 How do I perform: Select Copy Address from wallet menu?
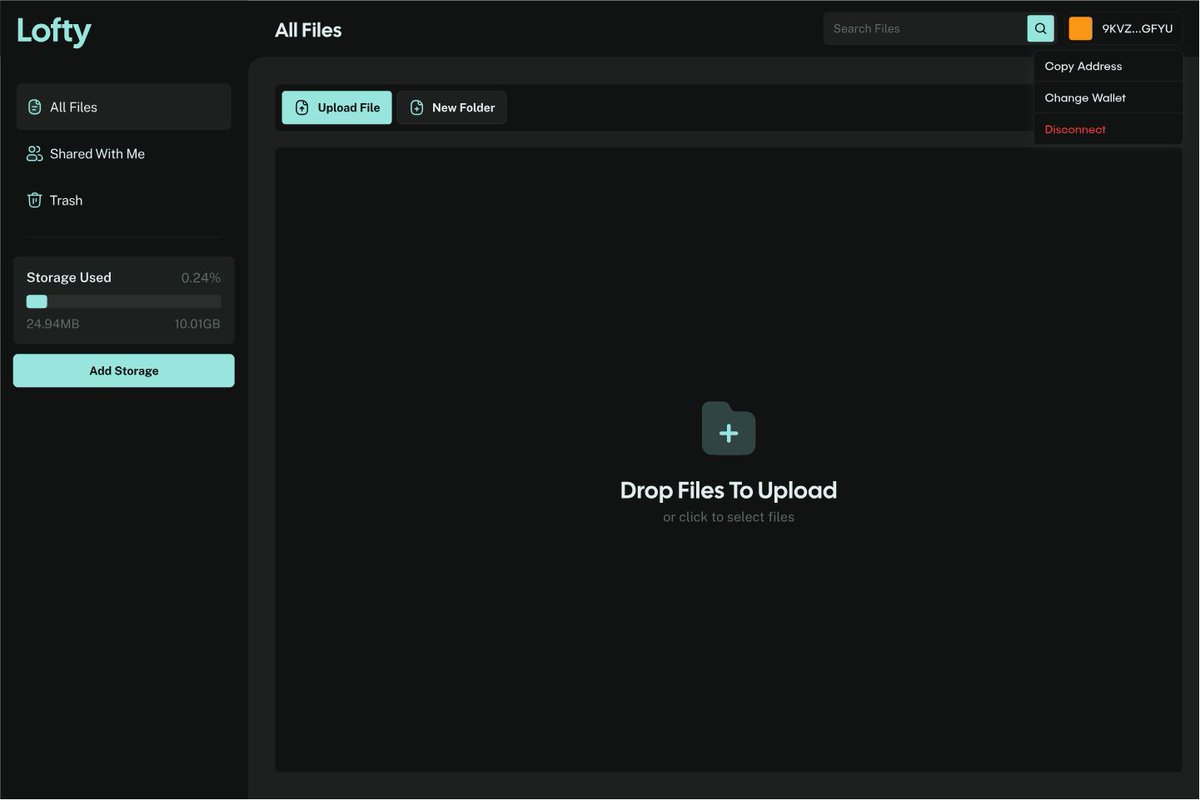(1108, 66)
